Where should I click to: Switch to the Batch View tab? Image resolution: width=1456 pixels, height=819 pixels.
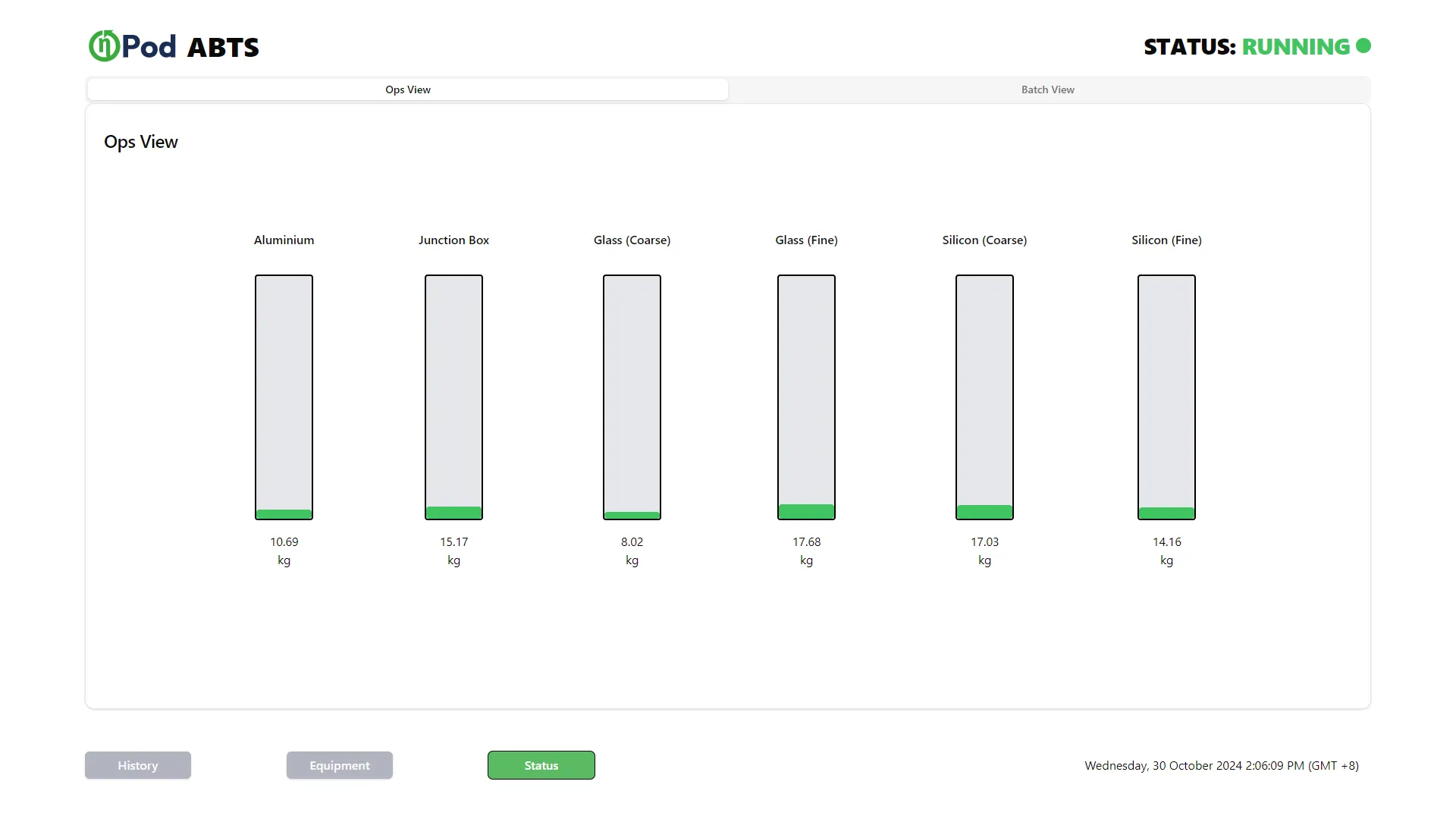(1048, 89)
